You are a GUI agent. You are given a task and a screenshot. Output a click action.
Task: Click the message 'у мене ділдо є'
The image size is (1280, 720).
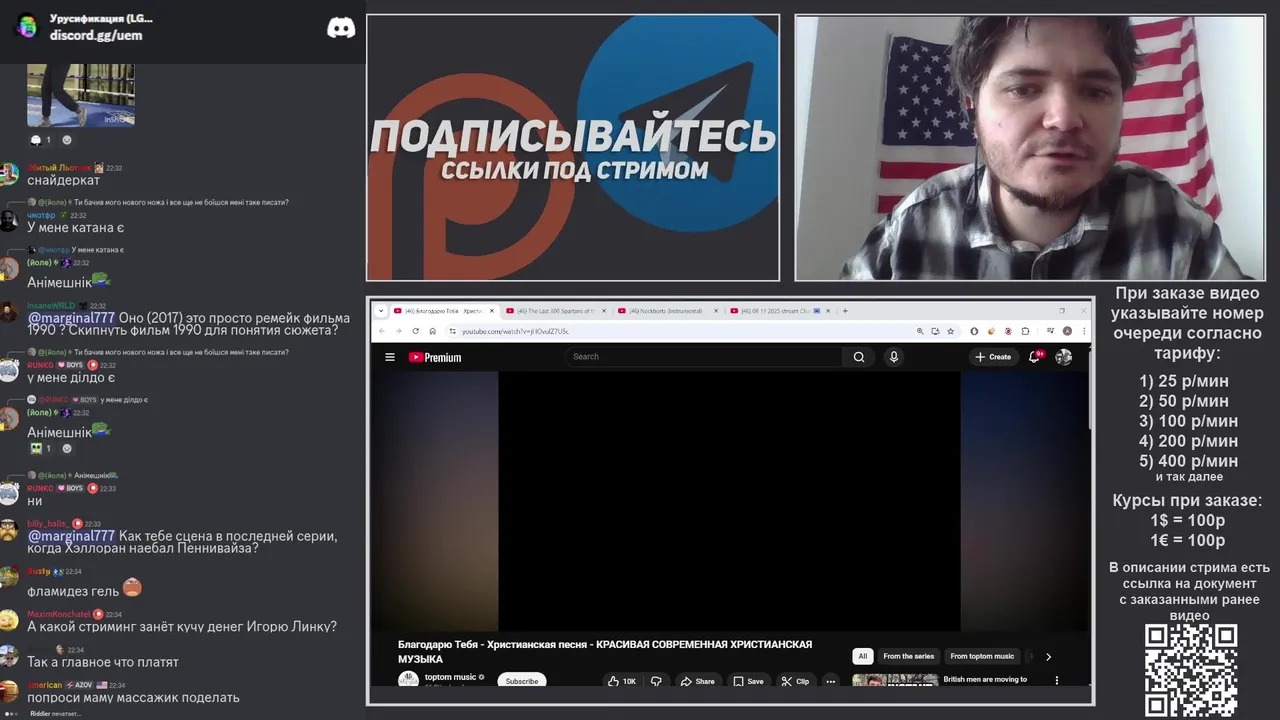pos(71,378)
